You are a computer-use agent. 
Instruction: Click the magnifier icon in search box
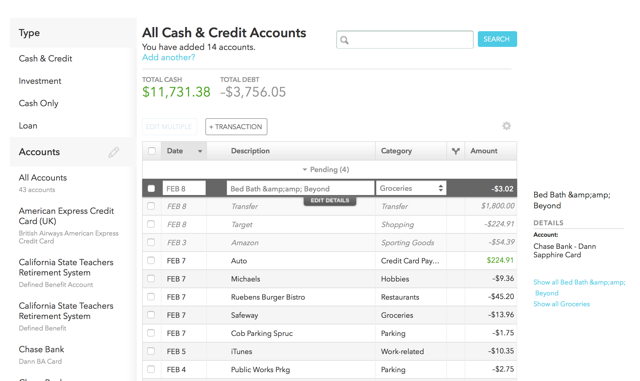pyautogui.click(x=344, y=40)
